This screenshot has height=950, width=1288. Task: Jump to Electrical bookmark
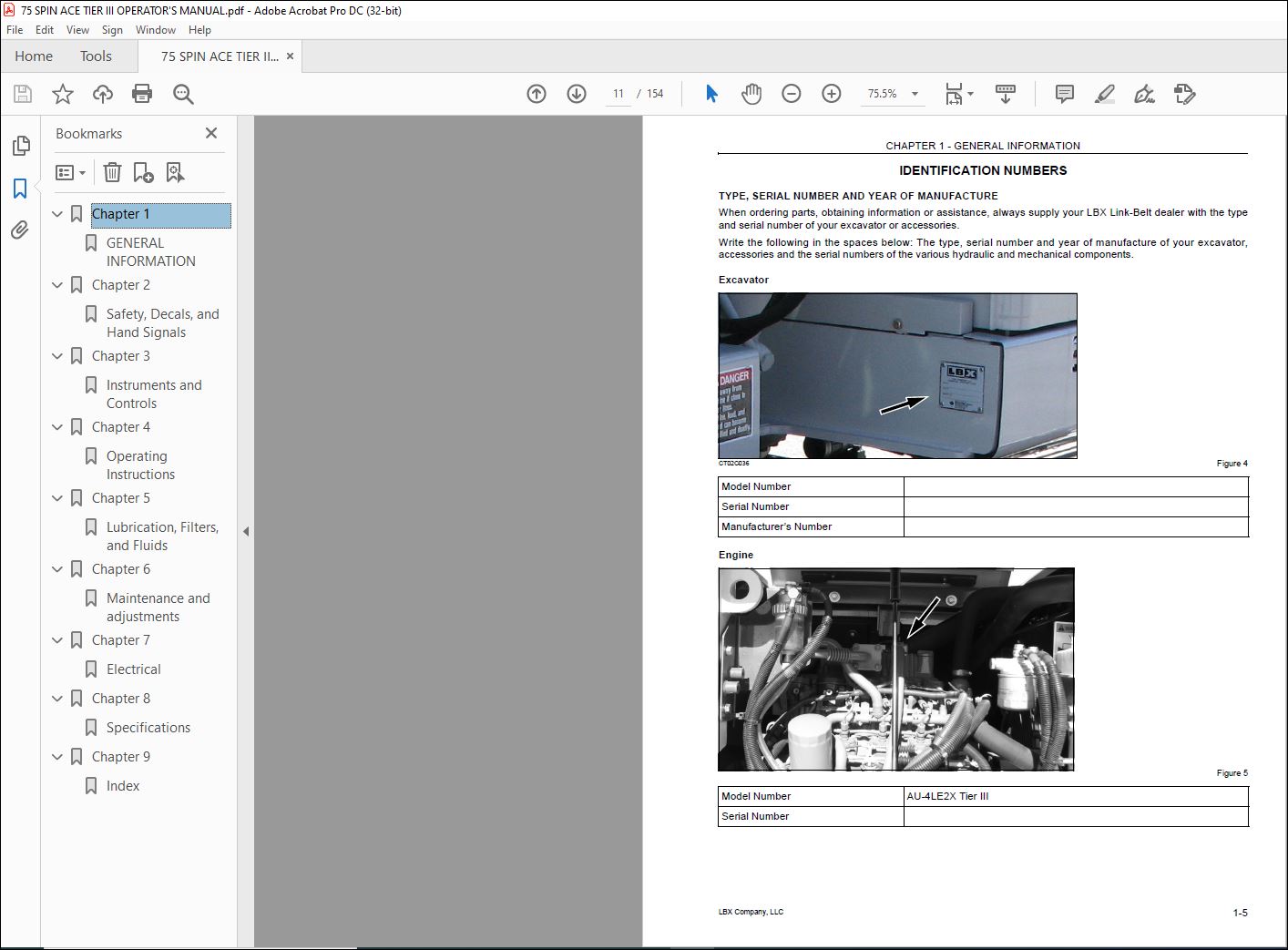tap(133, 669)
